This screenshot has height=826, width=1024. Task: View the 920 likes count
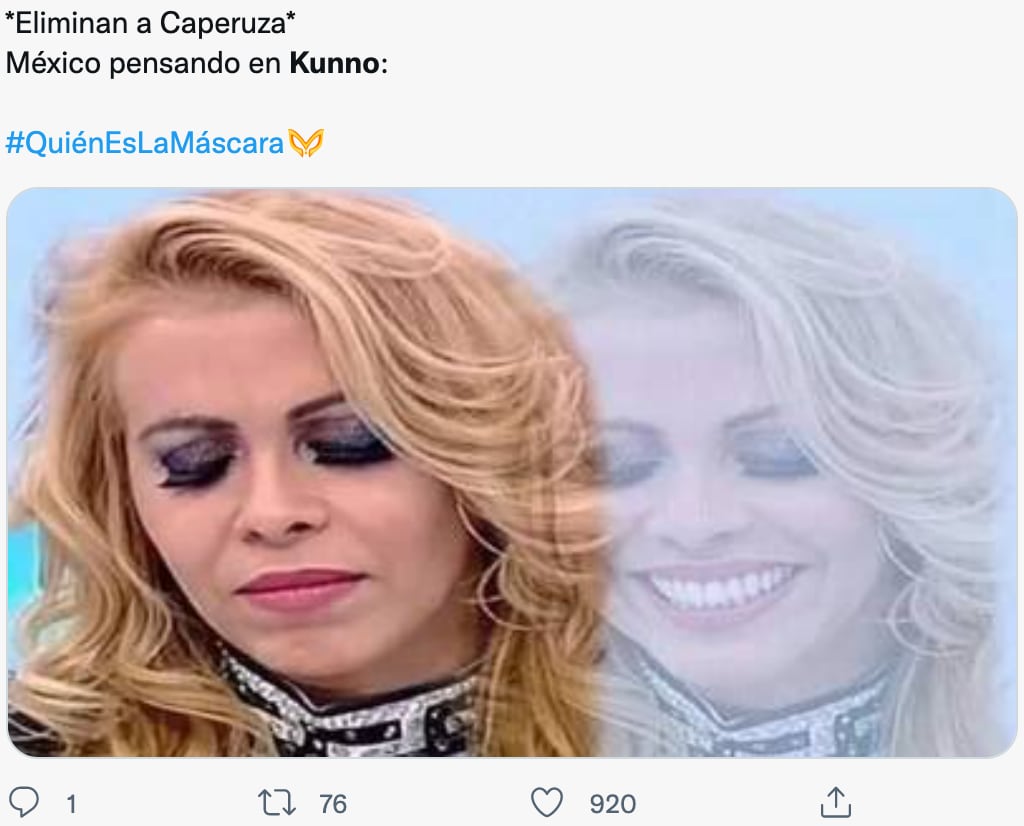click(x=613, y=804)
